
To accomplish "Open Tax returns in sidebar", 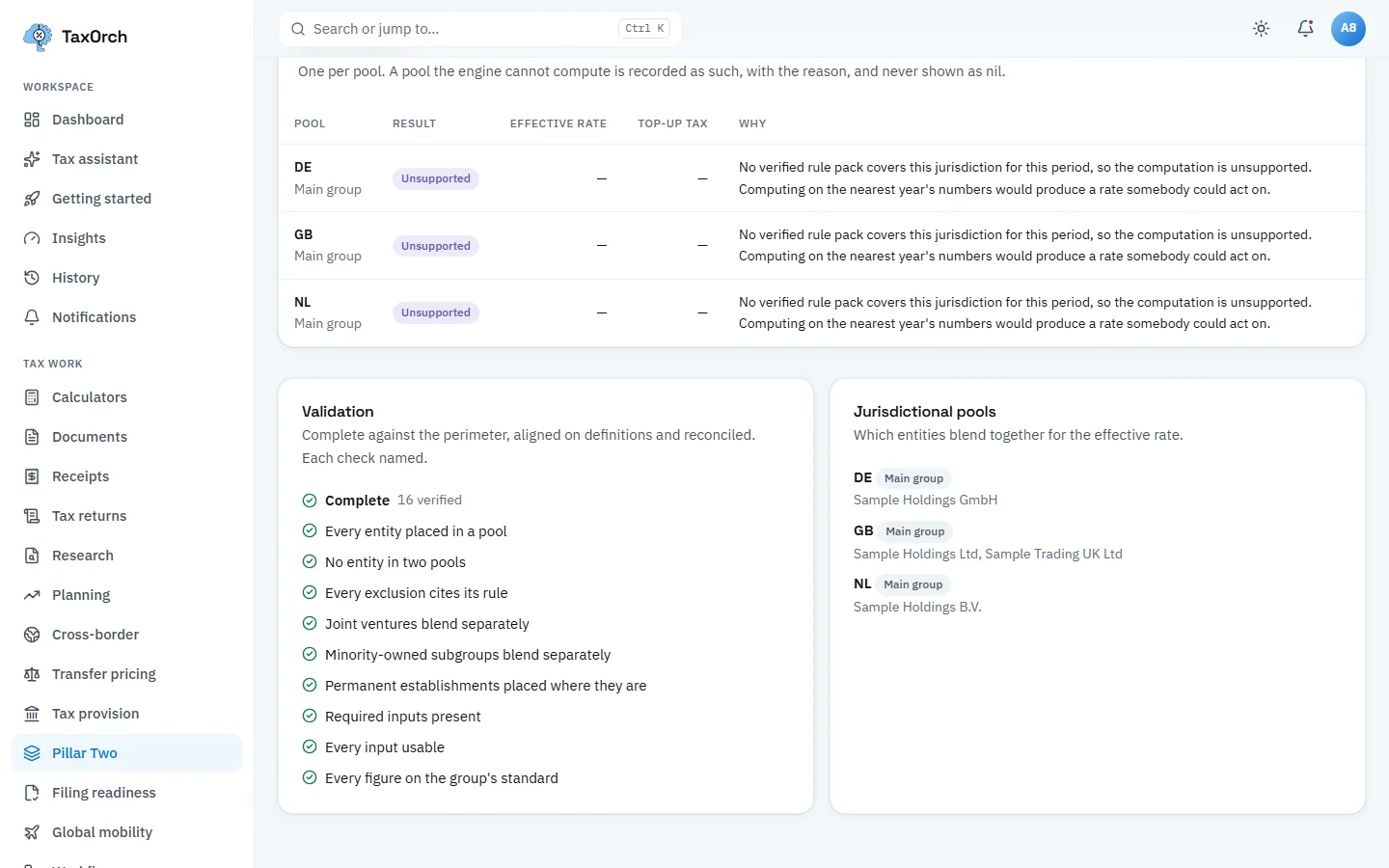I will 126,516.
